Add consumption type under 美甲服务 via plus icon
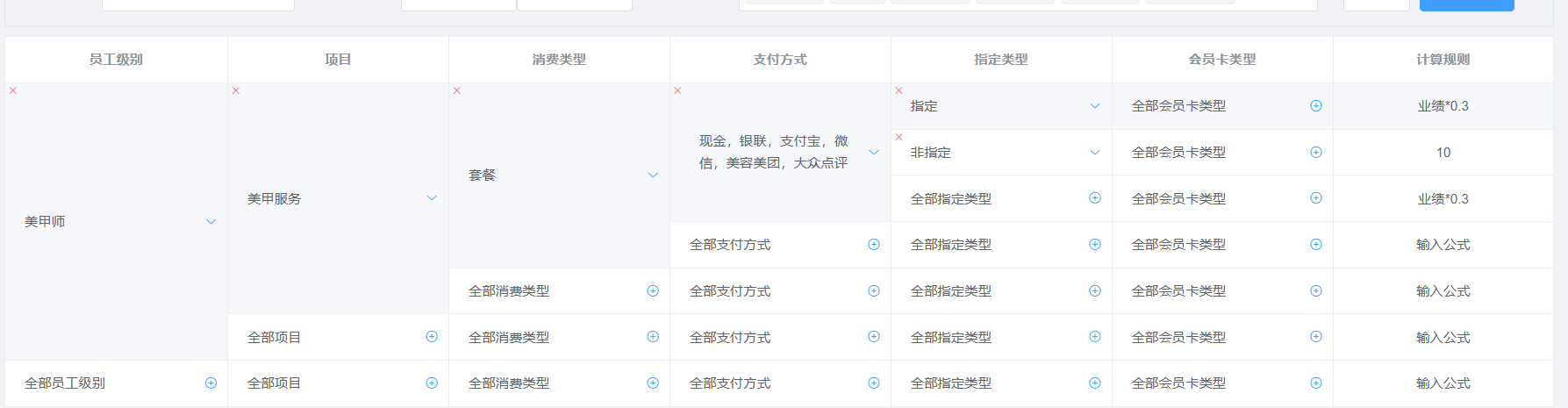 coord(653,291)
